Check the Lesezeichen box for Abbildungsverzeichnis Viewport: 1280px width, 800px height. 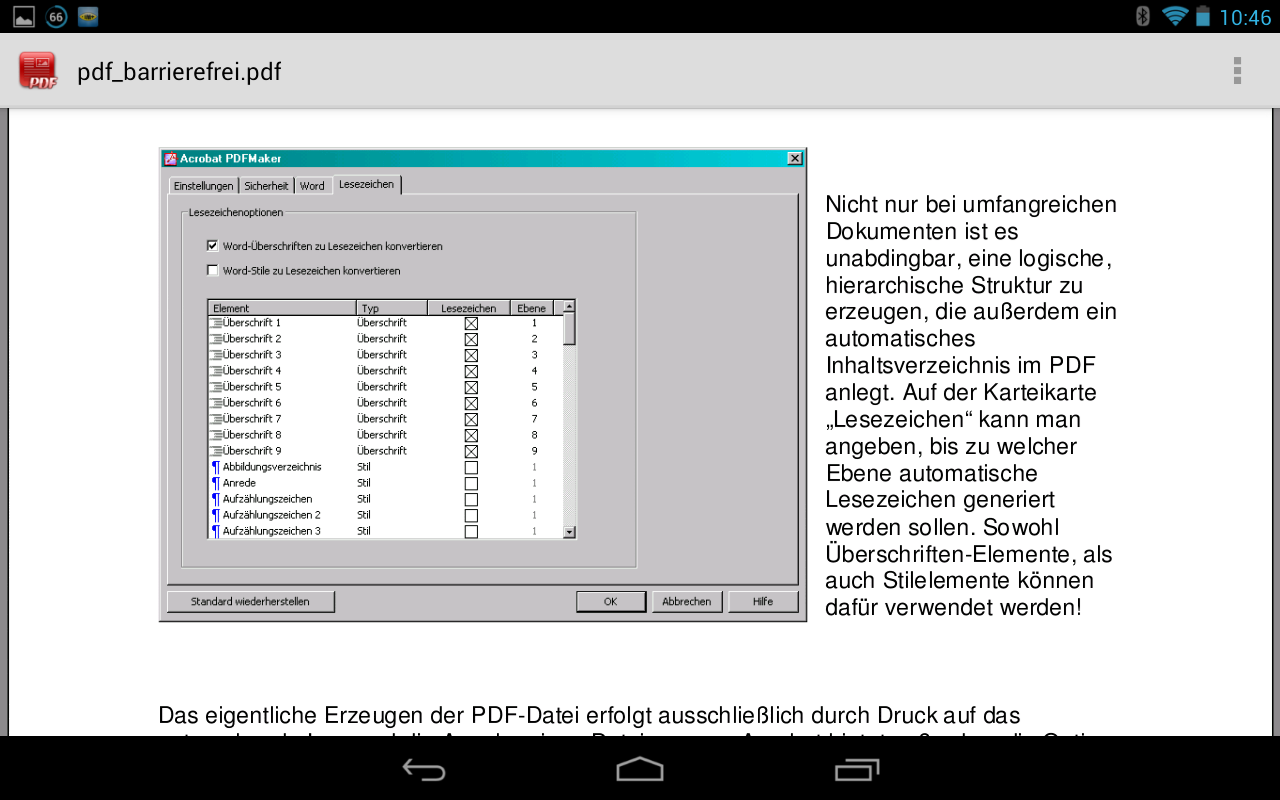(x=471, y=467)
